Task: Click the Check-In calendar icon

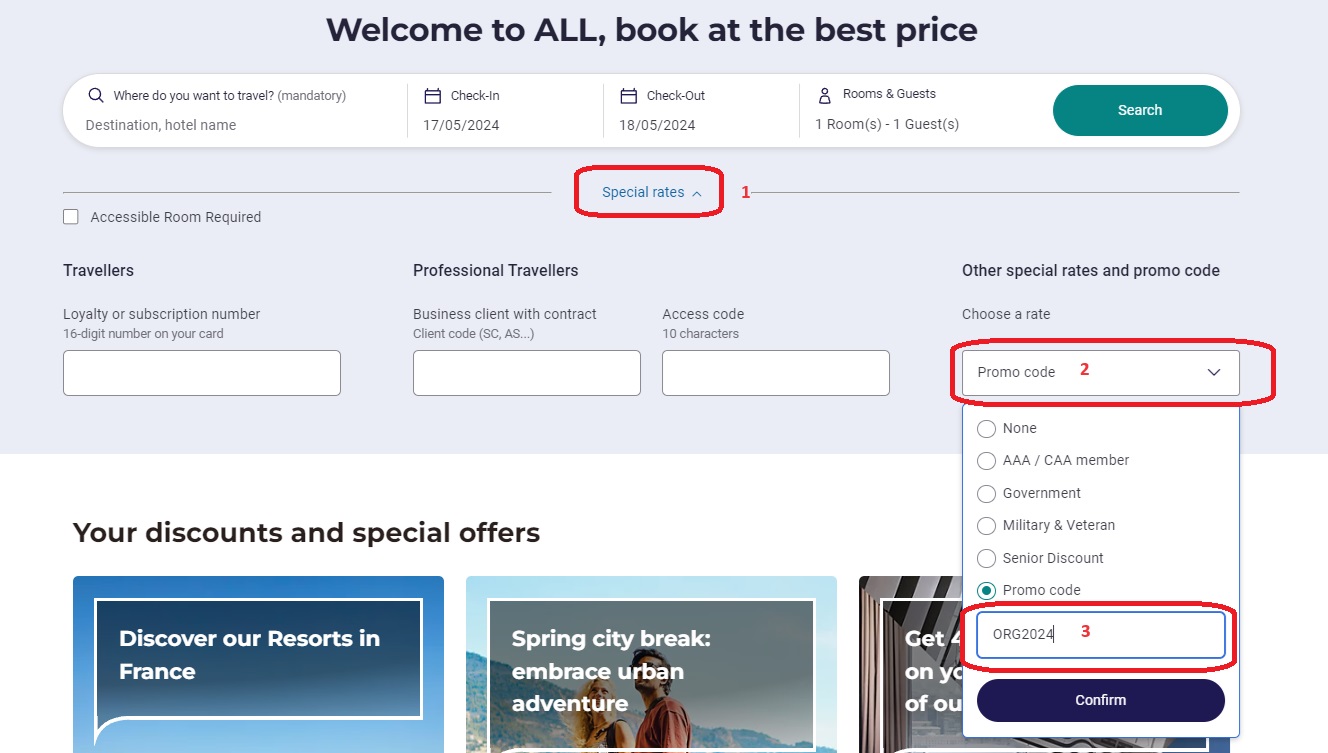Action: point(433,96)
